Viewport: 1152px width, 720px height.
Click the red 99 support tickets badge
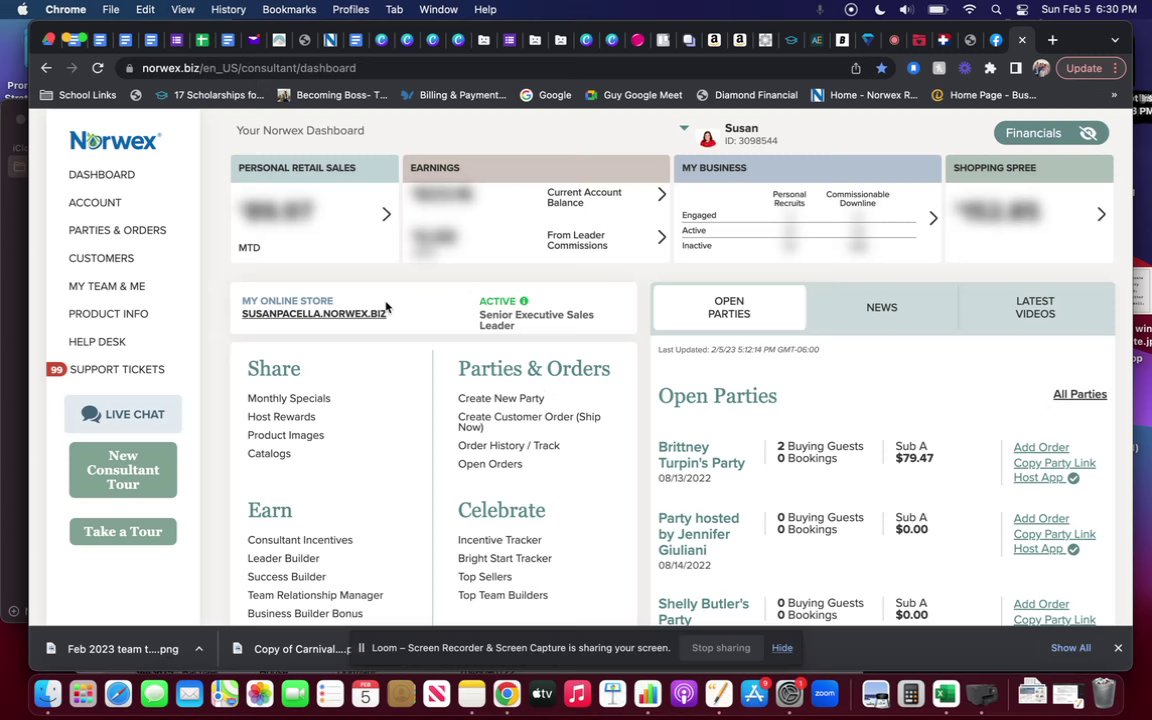(57, 369)
